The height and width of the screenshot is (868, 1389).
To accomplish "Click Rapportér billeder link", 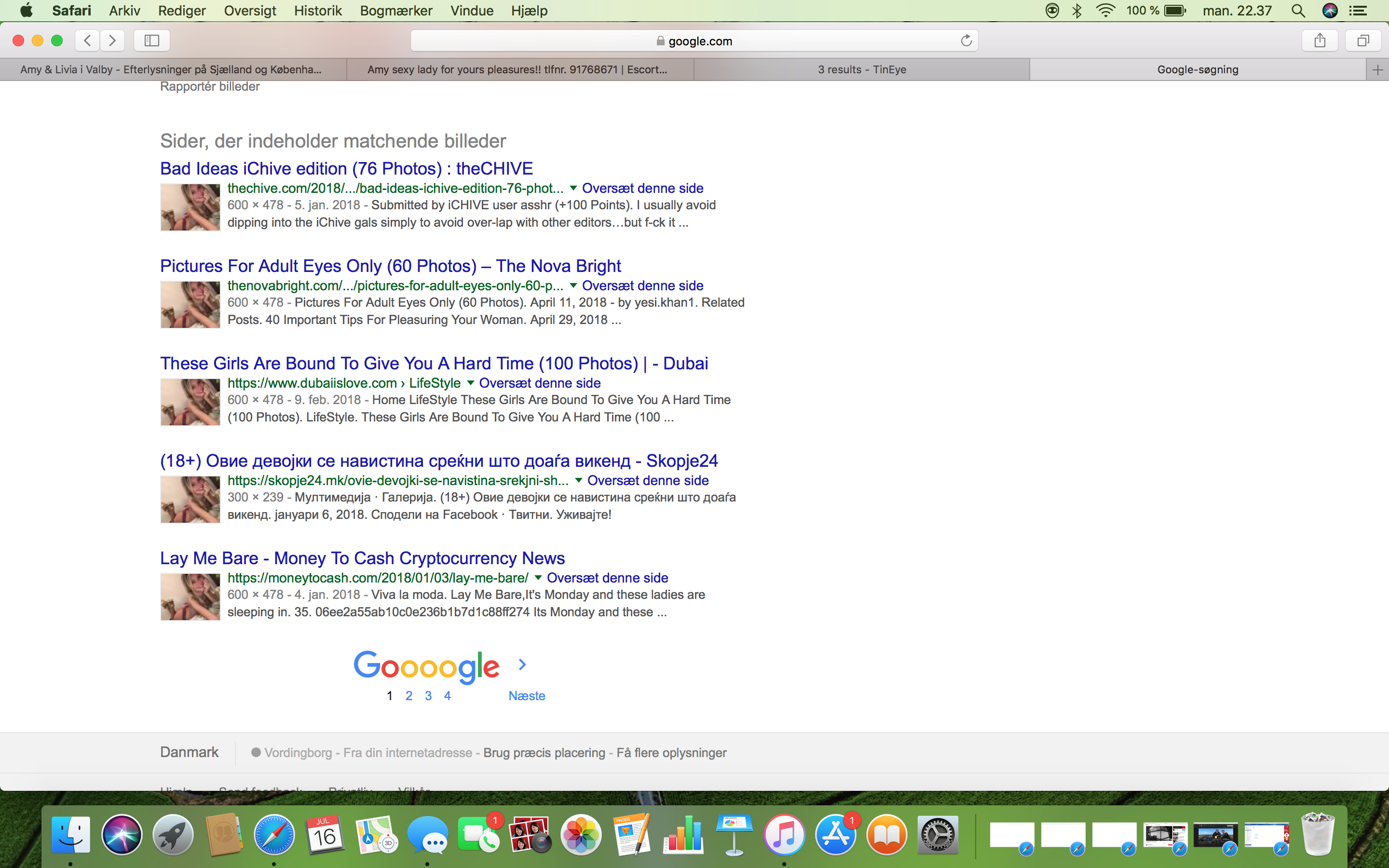I will coord(209,86).
